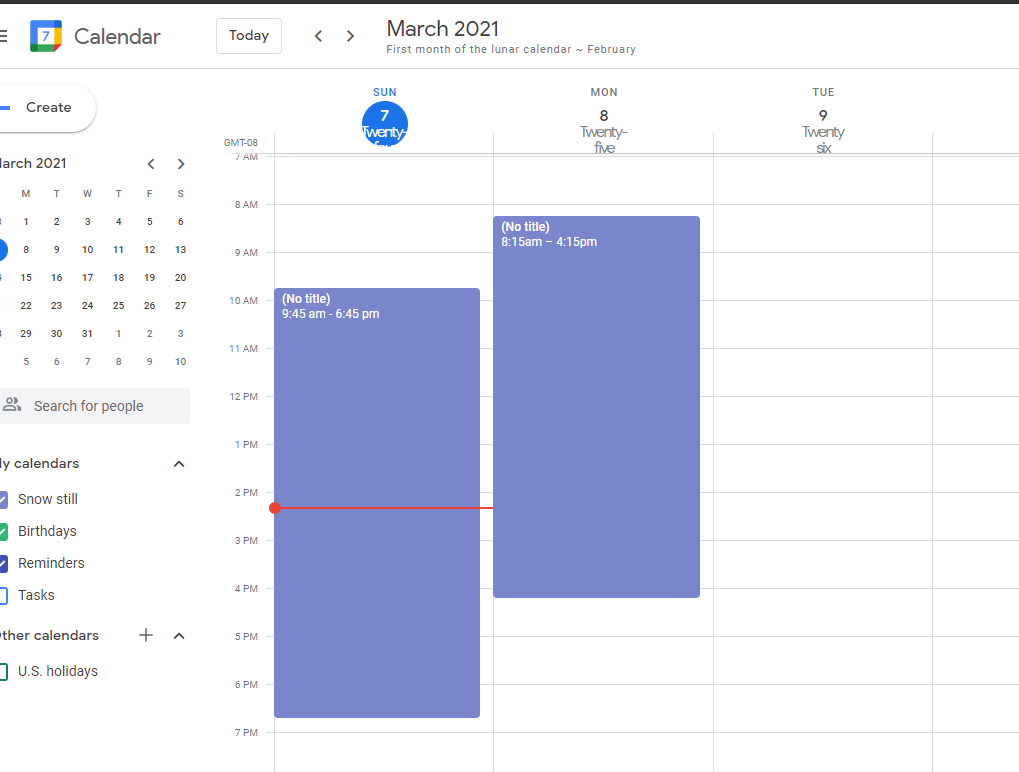Disable the Birthdays calendar
The image size is (1019, 772).
pos(3,530)
